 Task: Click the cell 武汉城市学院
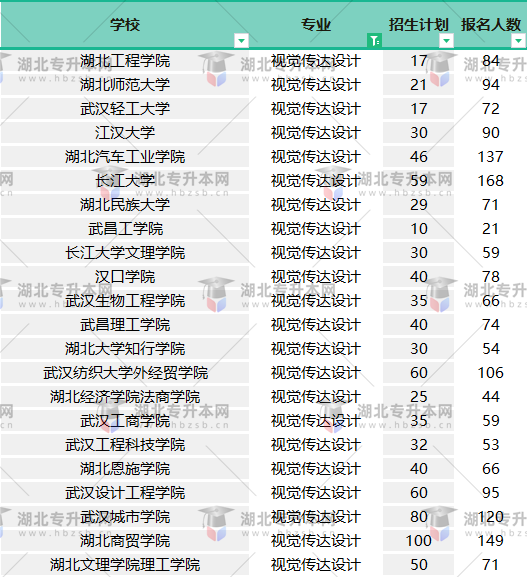pos(125,517)
